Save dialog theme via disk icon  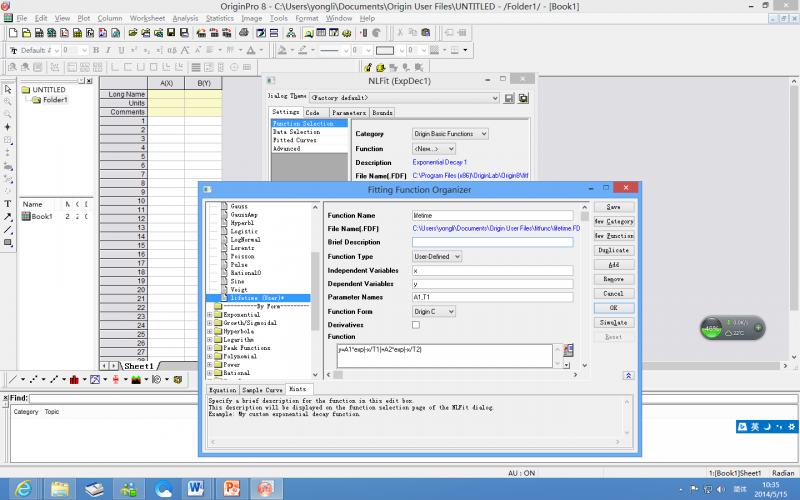click(509, 98)
